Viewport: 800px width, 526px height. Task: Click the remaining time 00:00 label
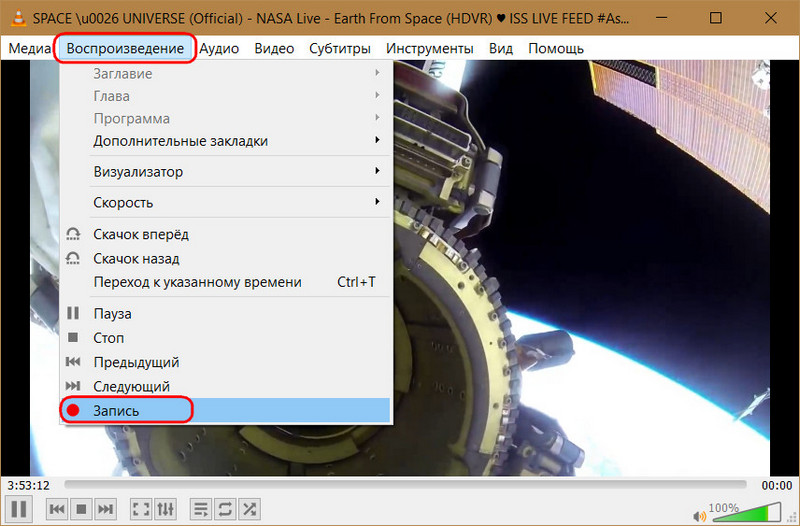pyautogui.click(x=777, y=485)
